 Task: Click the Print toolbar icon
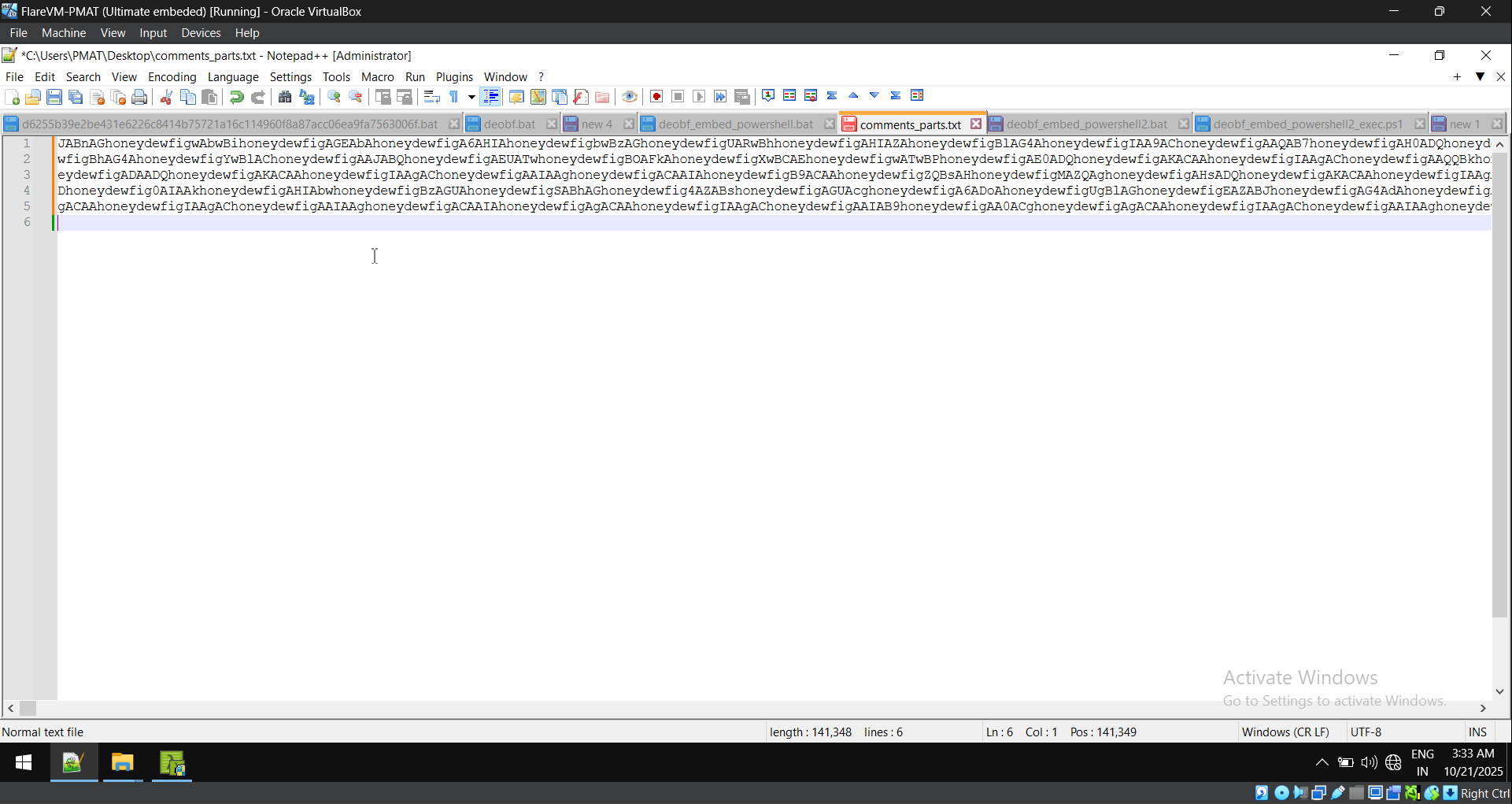(139, 97)
